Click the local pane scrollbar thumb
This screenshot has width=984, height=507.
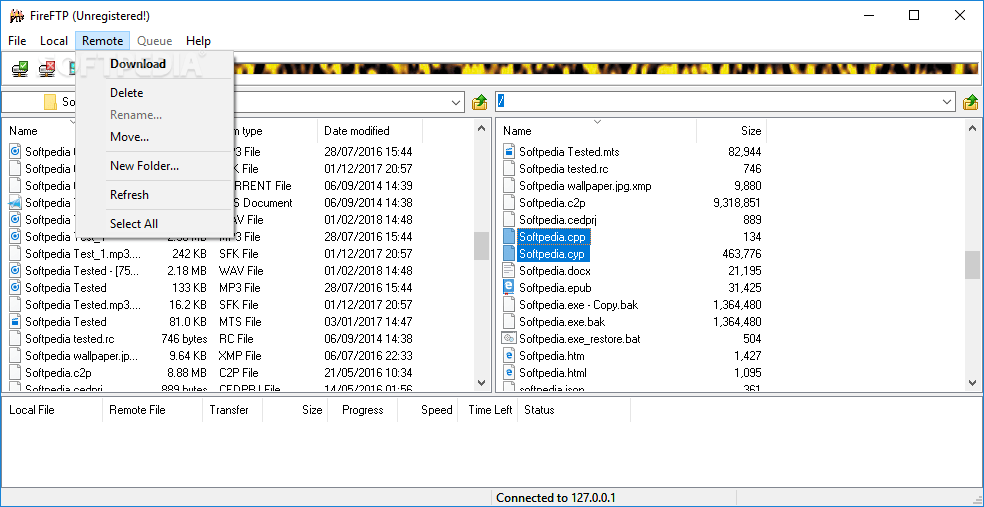[x=481, y=245]
